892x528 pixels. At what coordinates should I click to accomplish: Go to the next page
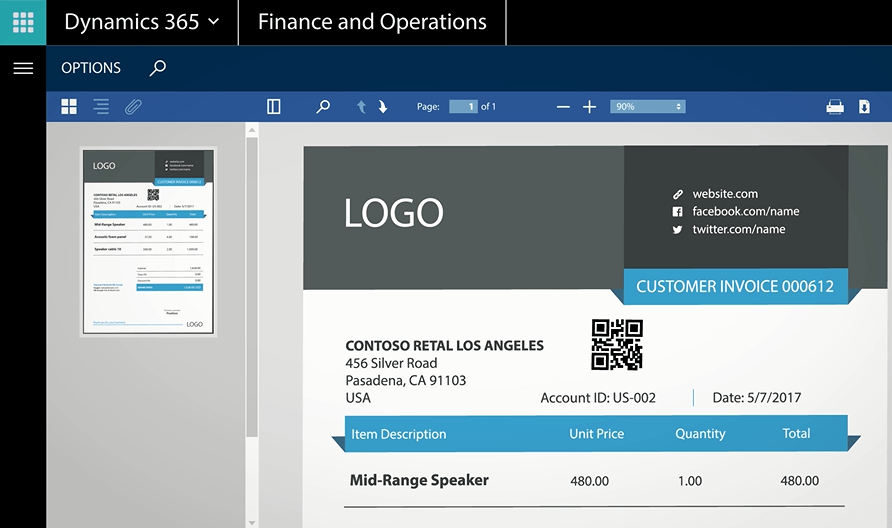[383, 107]
